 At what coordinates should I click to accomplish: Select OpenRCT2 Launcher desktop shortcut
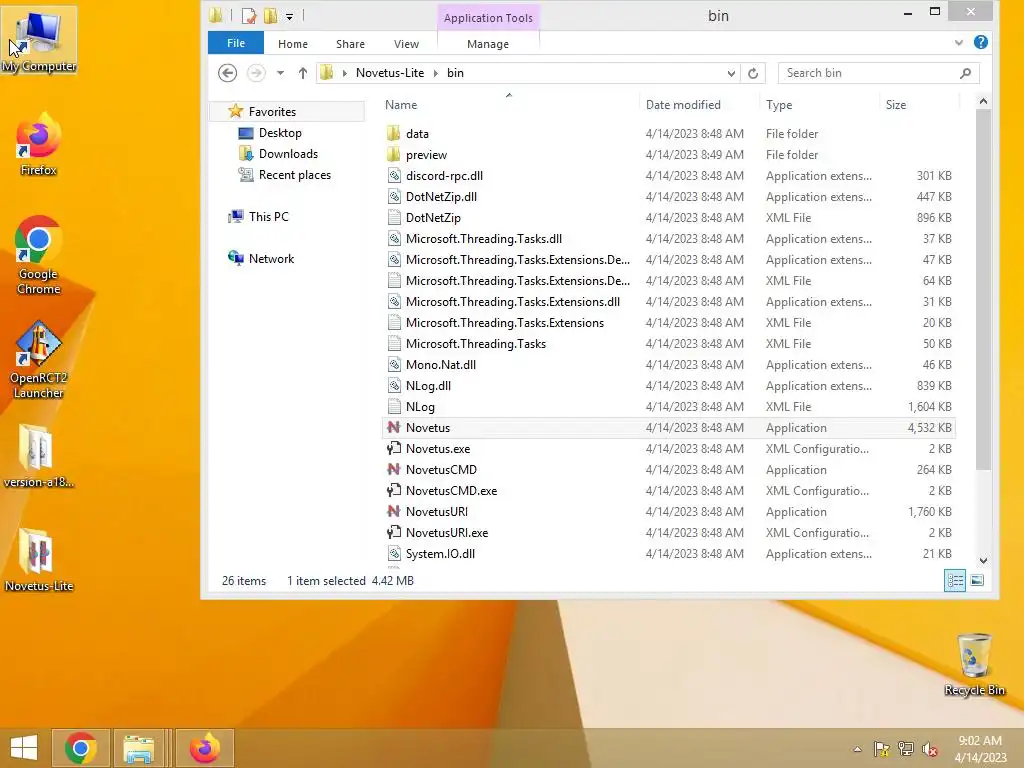click(x=39, y=359)
